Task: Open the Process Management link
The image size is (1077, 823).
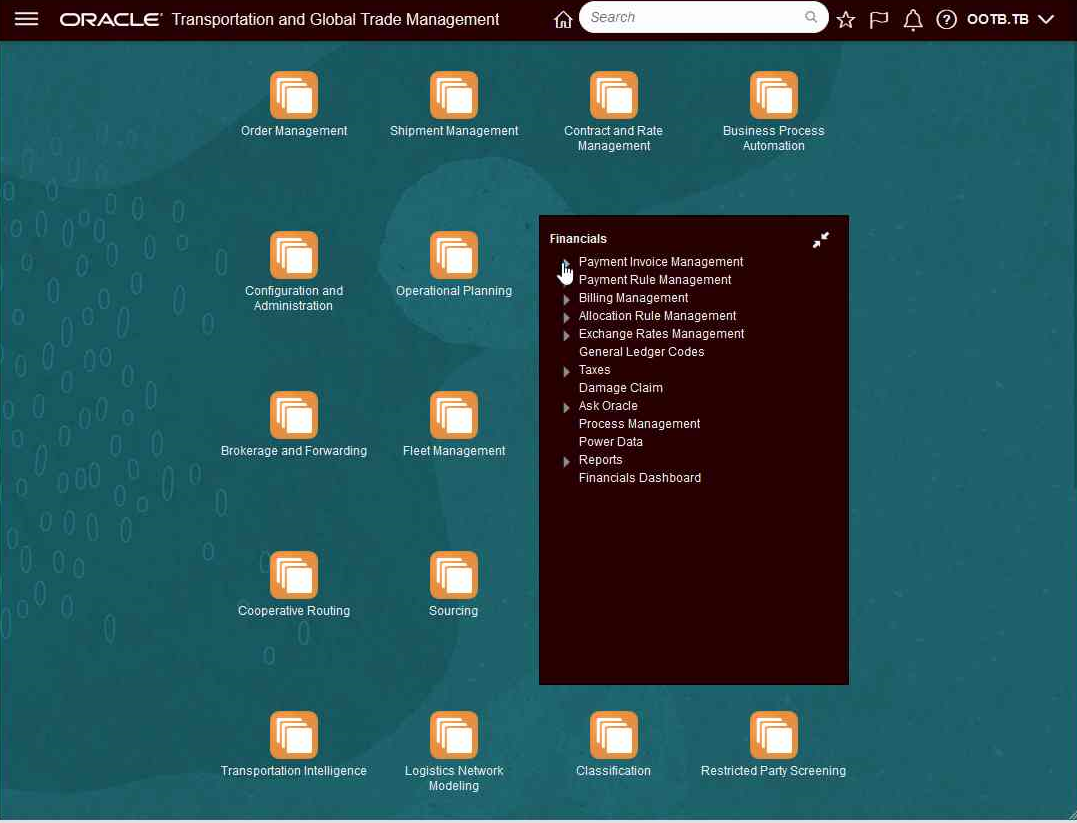Action: coord(639,424)
